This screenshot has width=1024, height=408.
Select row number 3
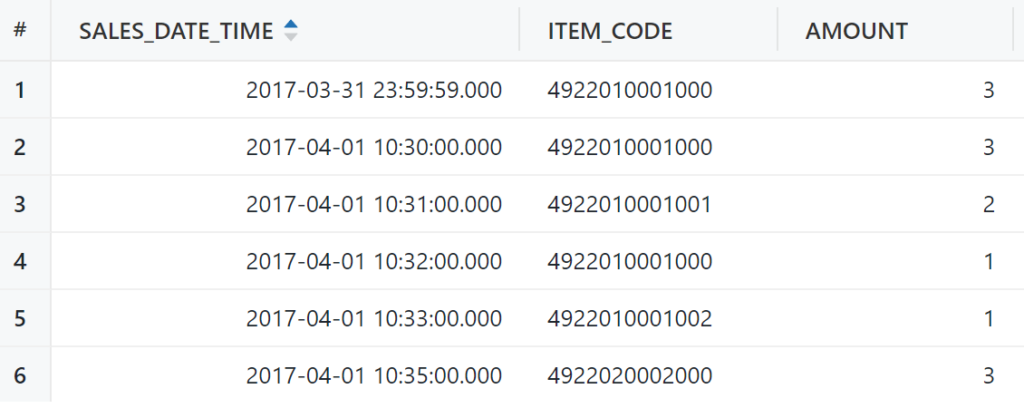pos(20,204)
